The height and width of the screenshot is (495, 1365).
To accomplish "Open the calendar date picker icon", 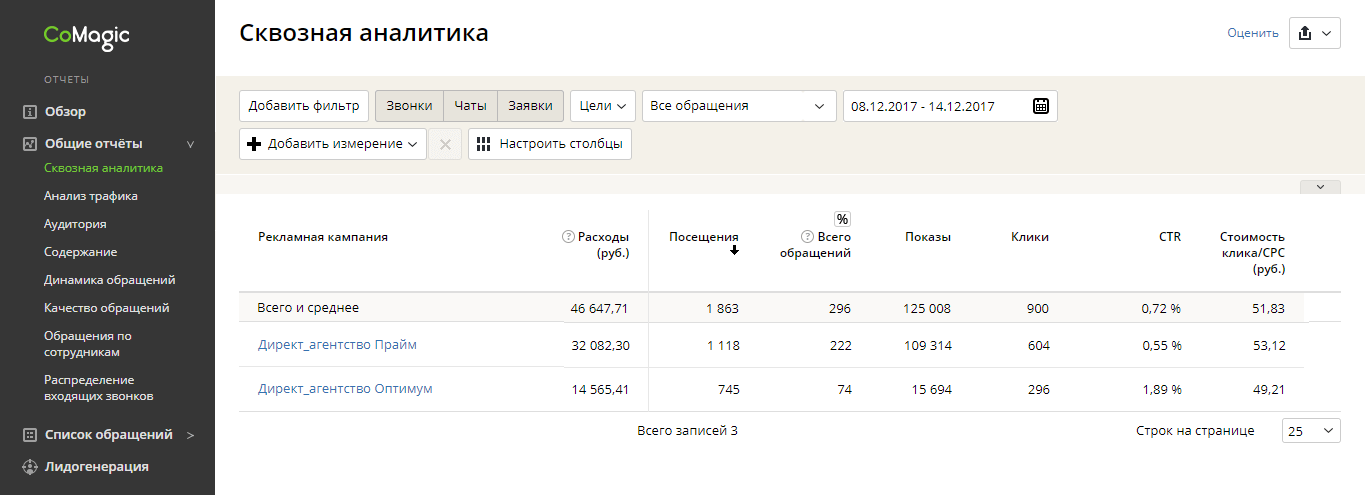I will 1040,106.
